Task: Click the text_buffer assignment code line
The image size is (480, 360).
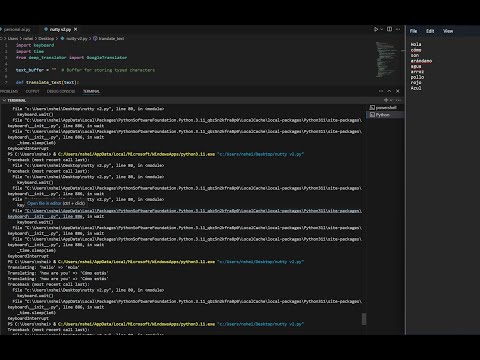Action: click(85, 70)
